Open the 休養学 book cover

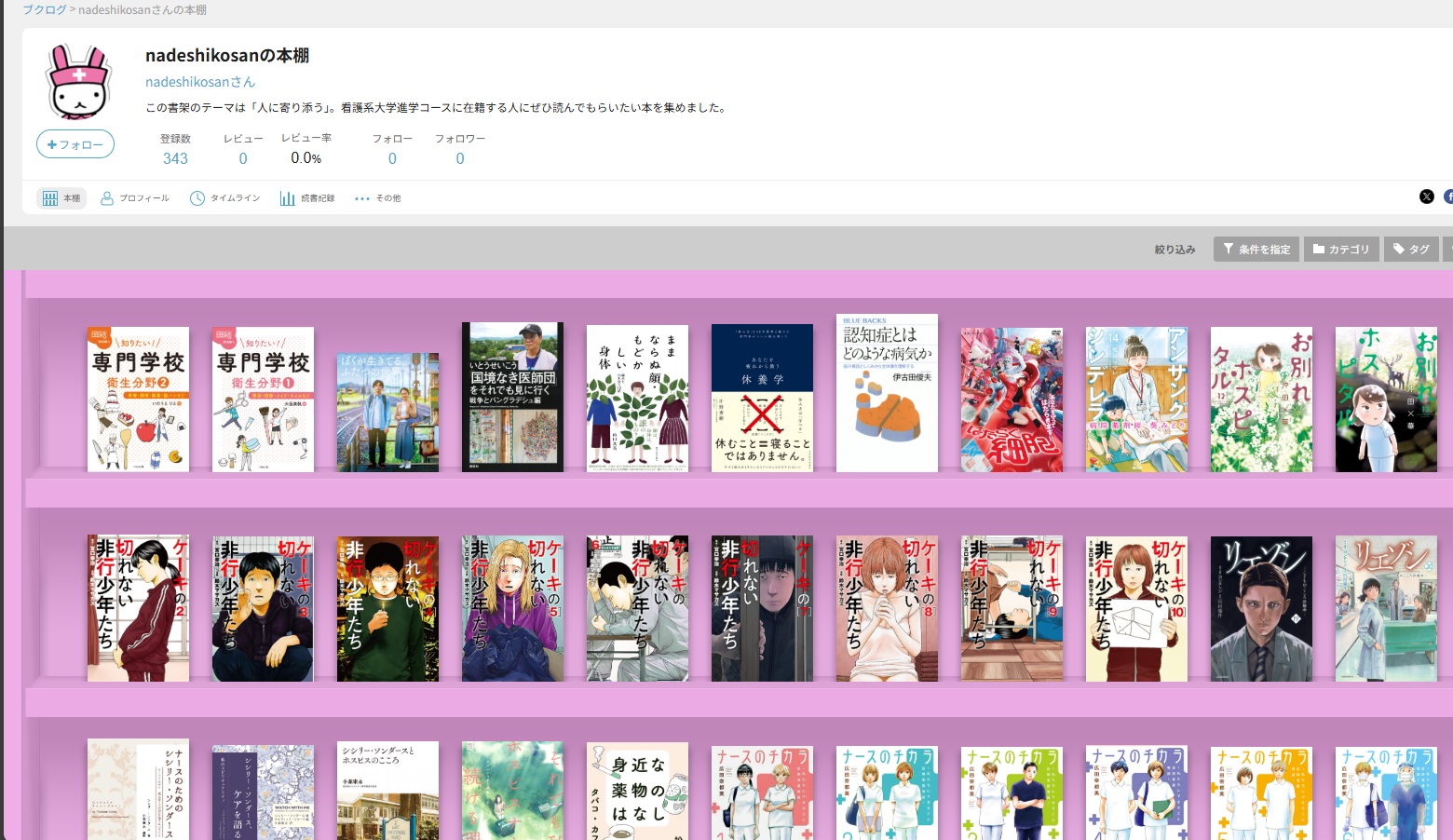[762, 398]
